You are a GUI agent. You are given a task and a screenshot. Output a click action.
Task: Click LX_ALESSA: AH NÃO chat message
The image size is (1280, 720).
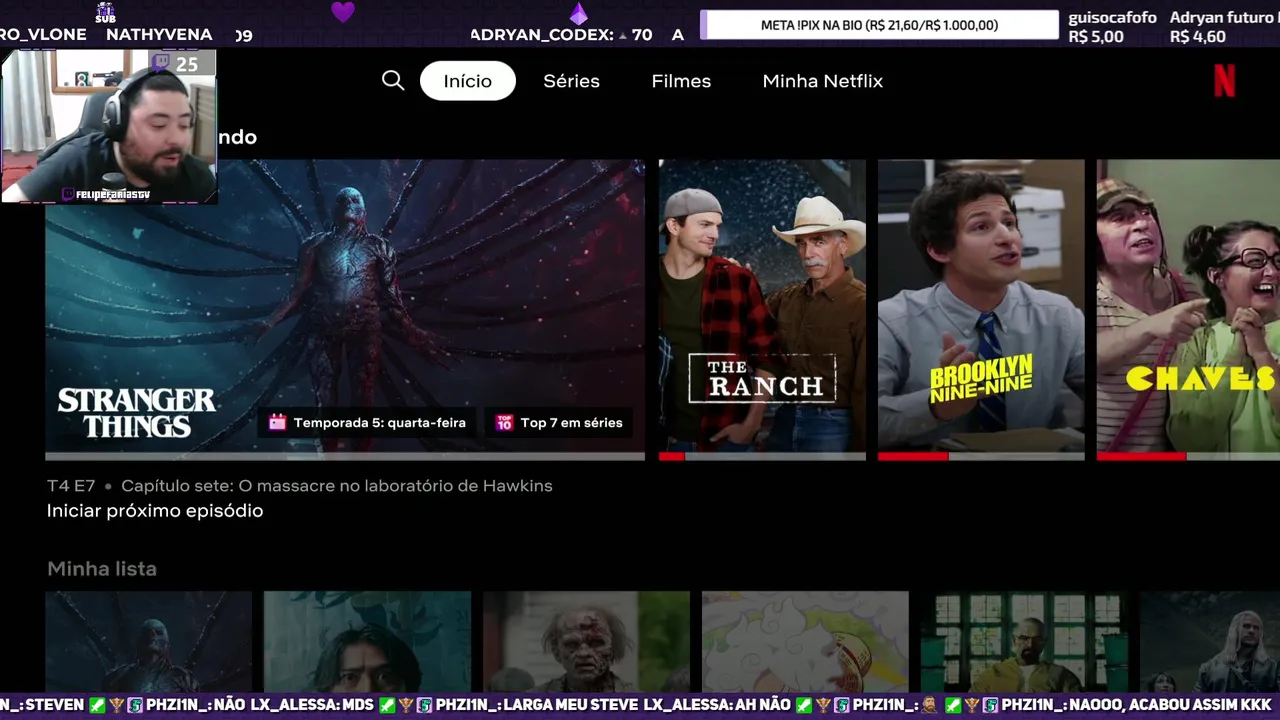(717, 705)
